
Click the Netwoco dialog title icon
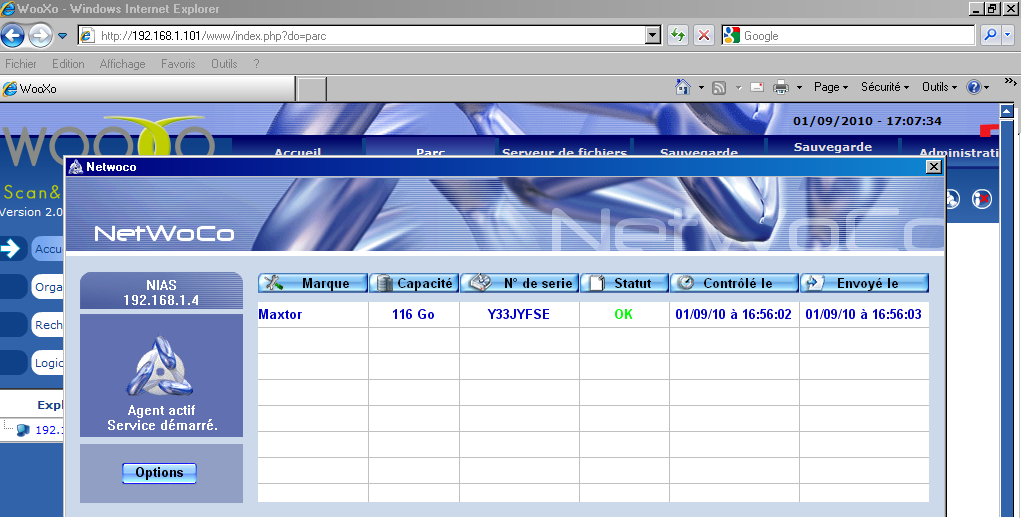click(76, 167)
